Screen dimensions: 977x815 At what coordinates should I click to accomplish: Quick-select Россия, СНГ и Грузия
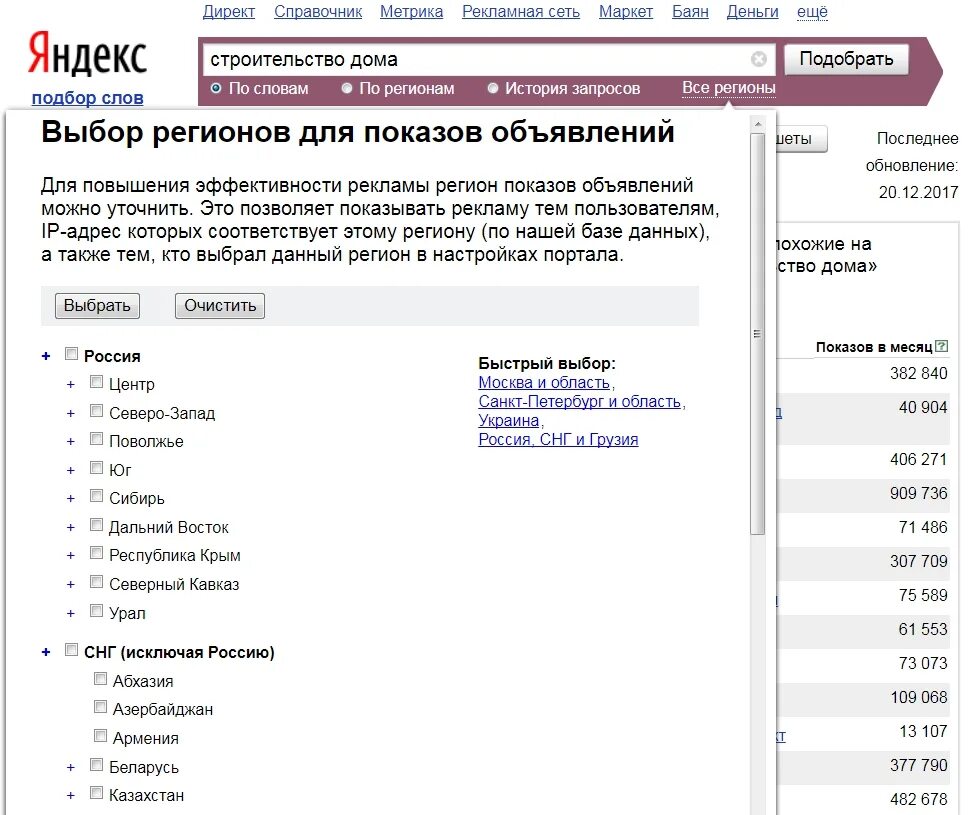pos(558,439)
